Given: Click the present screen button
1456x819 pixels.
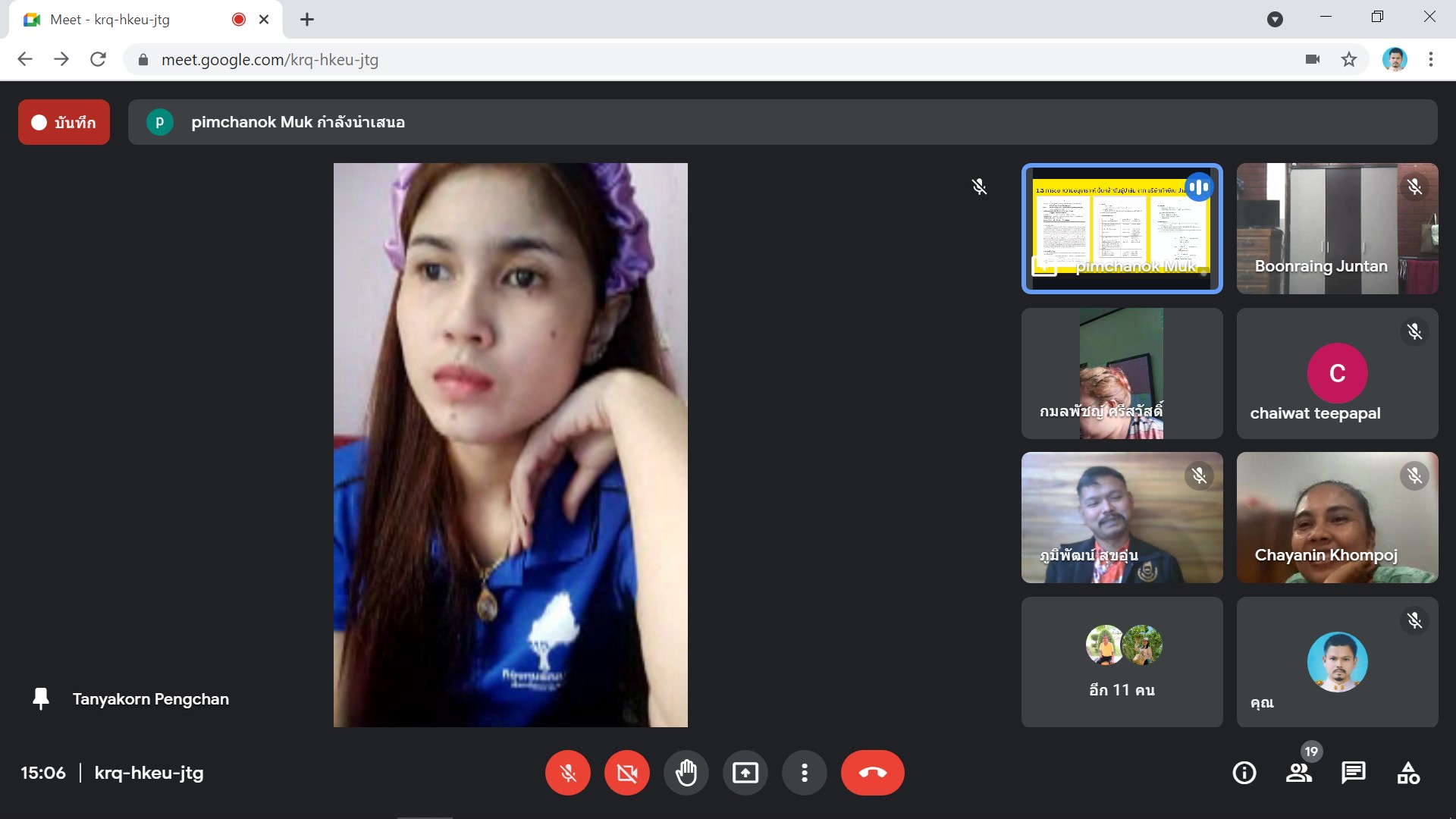Looking at the screenshot, I should [745, 773].
